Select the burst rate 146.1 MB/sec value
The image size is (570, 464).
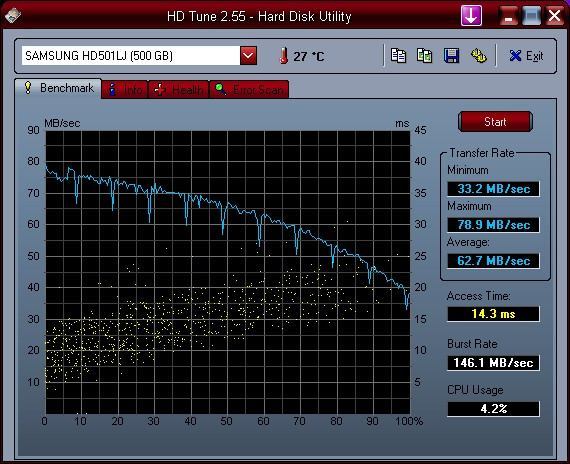(x=493, y=363)
